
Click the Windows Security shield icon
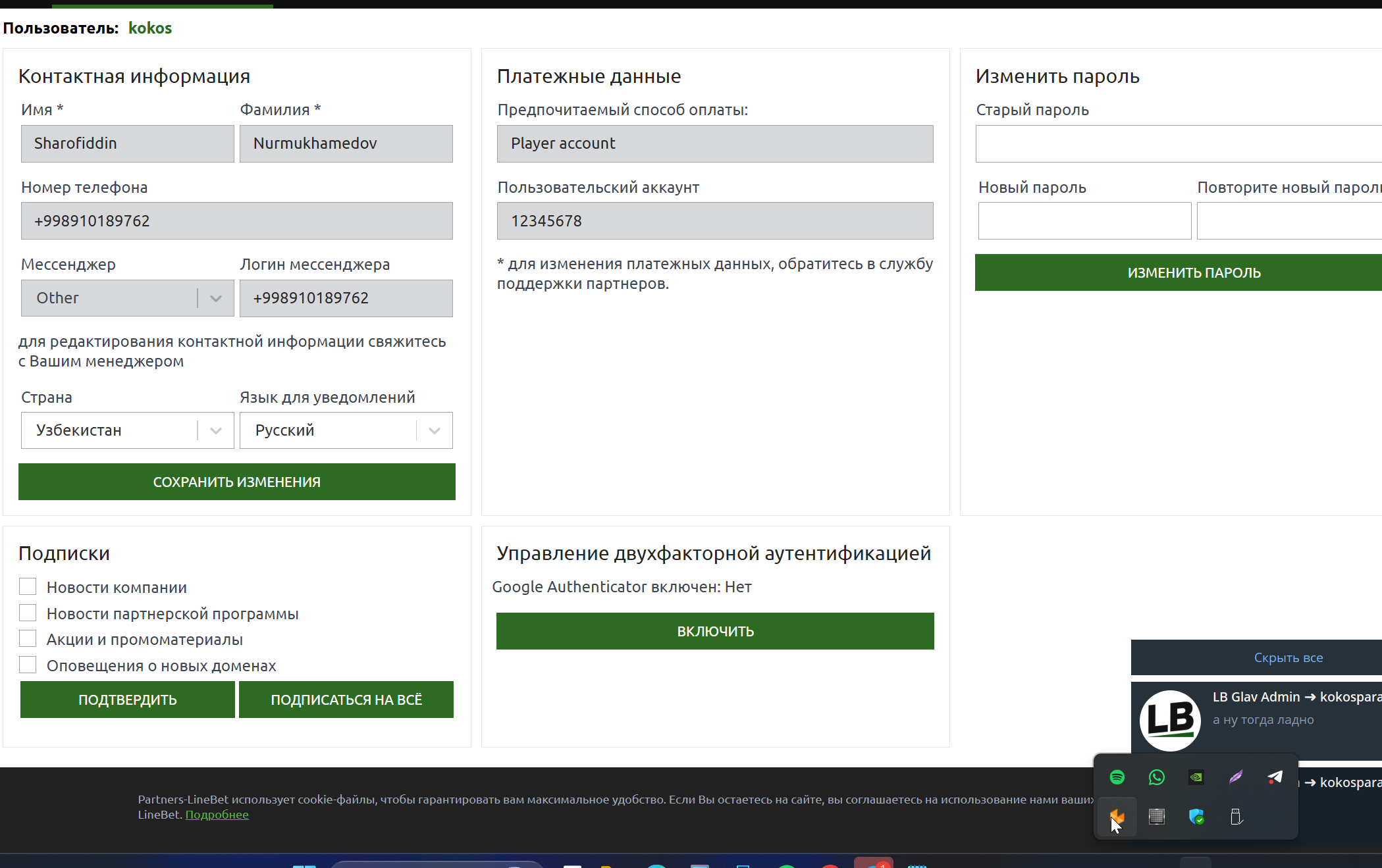[1196, 817]
